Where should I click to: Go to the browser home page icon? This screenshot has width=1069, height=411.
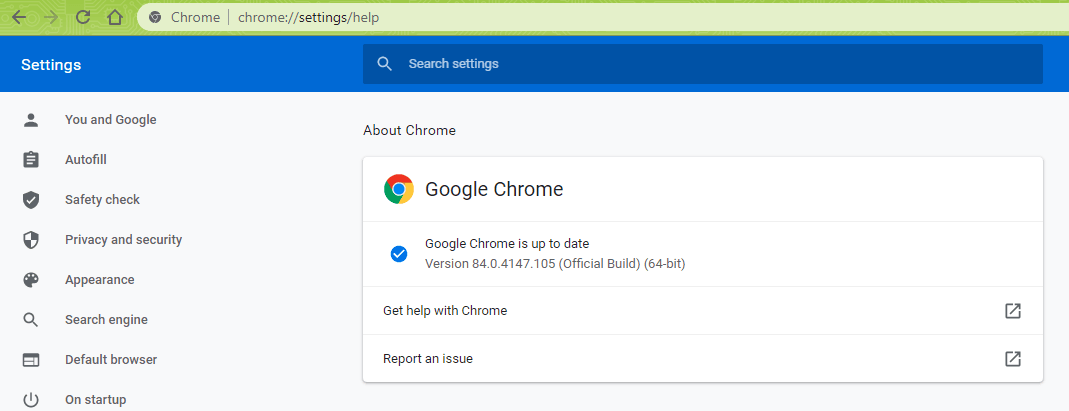pos(115,17)
